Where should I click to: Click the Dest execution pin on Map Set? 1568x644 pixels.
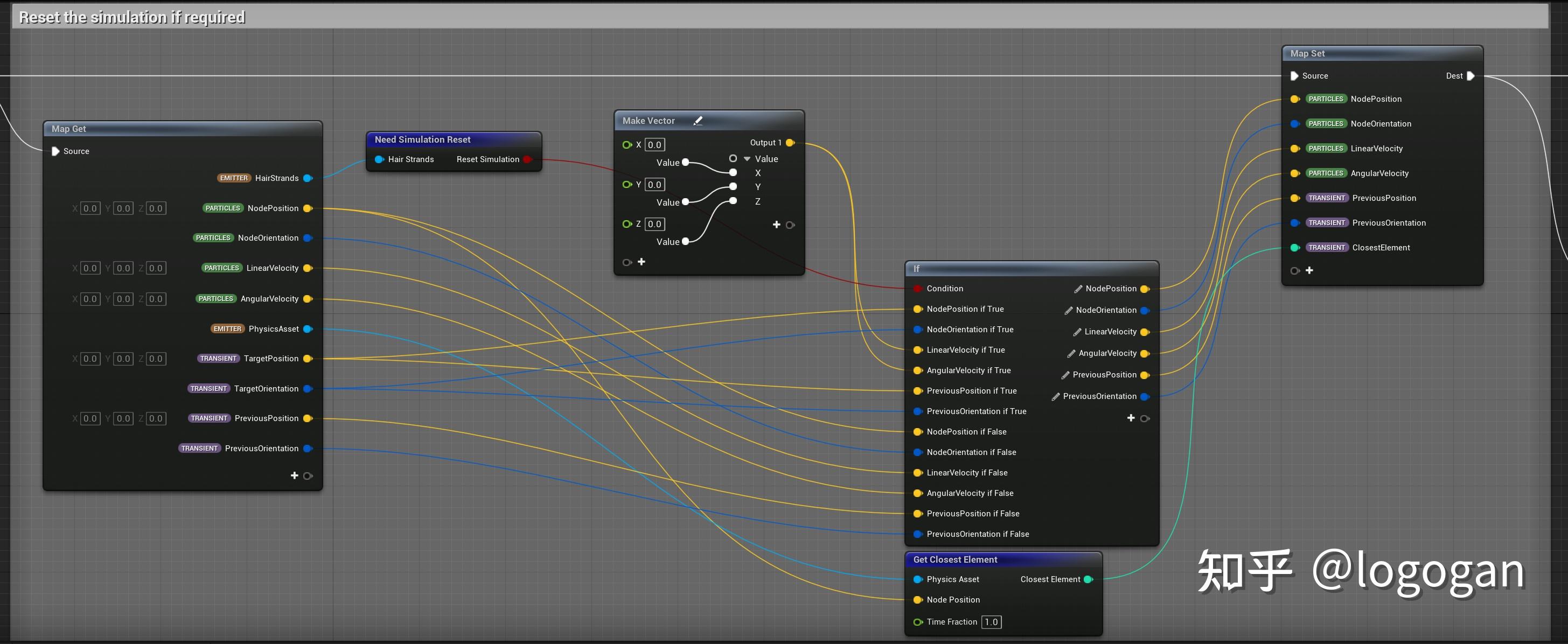pos(1471,76)
